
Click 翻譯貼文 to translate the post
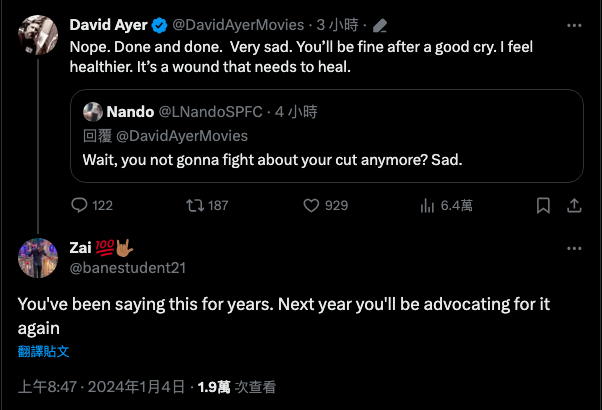click(43, 351)
